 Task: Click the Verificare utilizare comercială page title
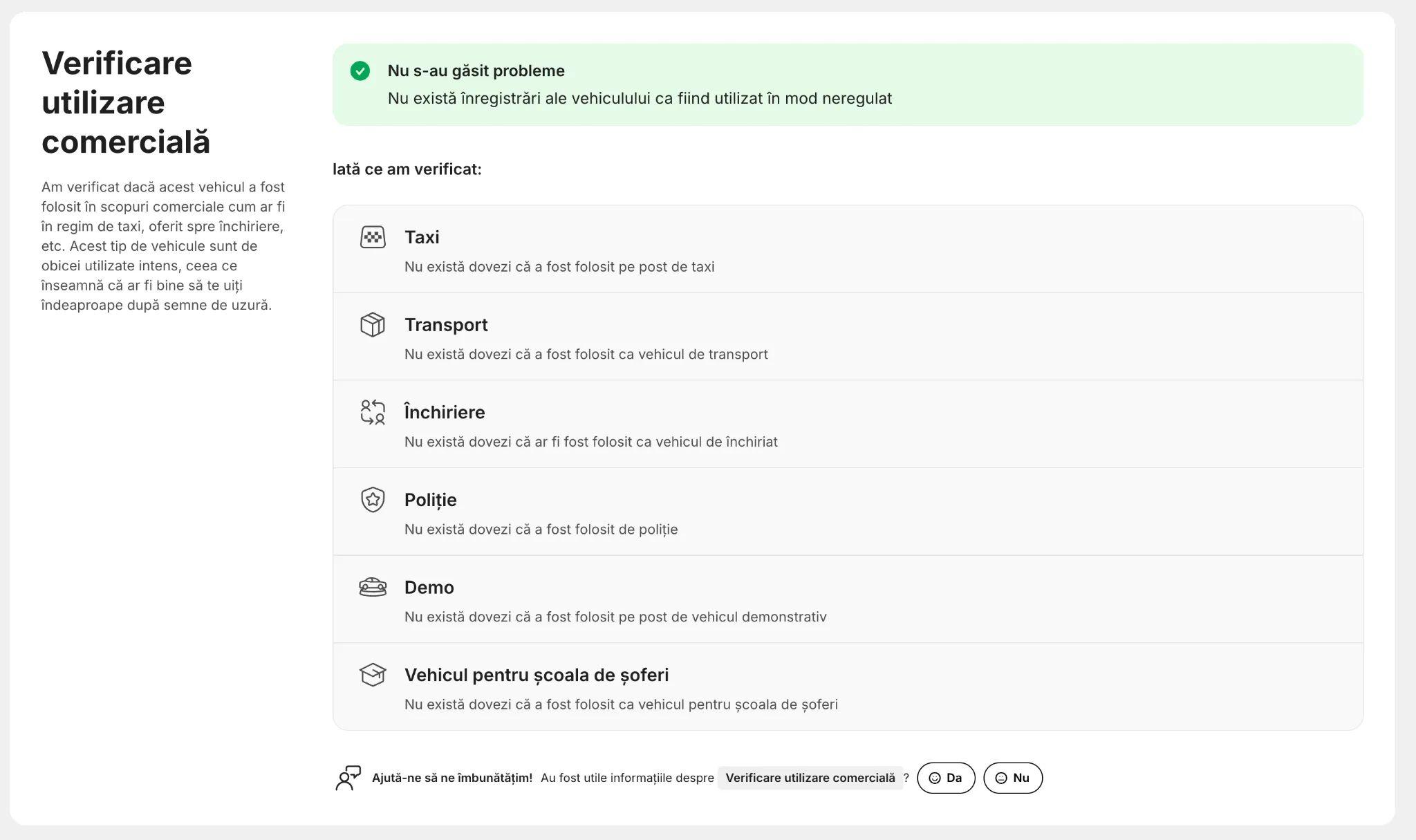126,102
